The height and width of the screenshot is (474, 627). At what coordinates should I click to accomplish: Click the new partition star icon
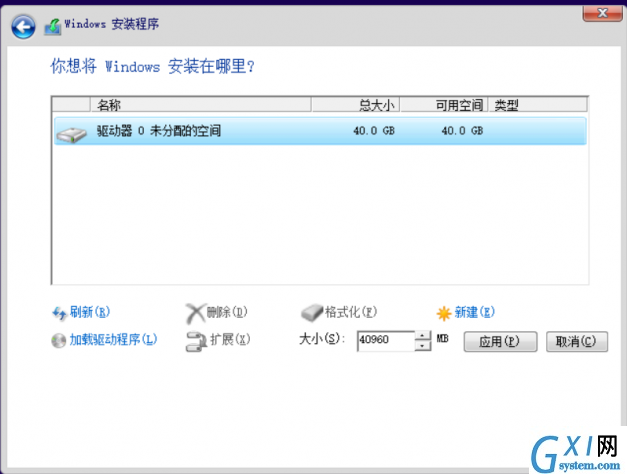click(x=443, y=313)
